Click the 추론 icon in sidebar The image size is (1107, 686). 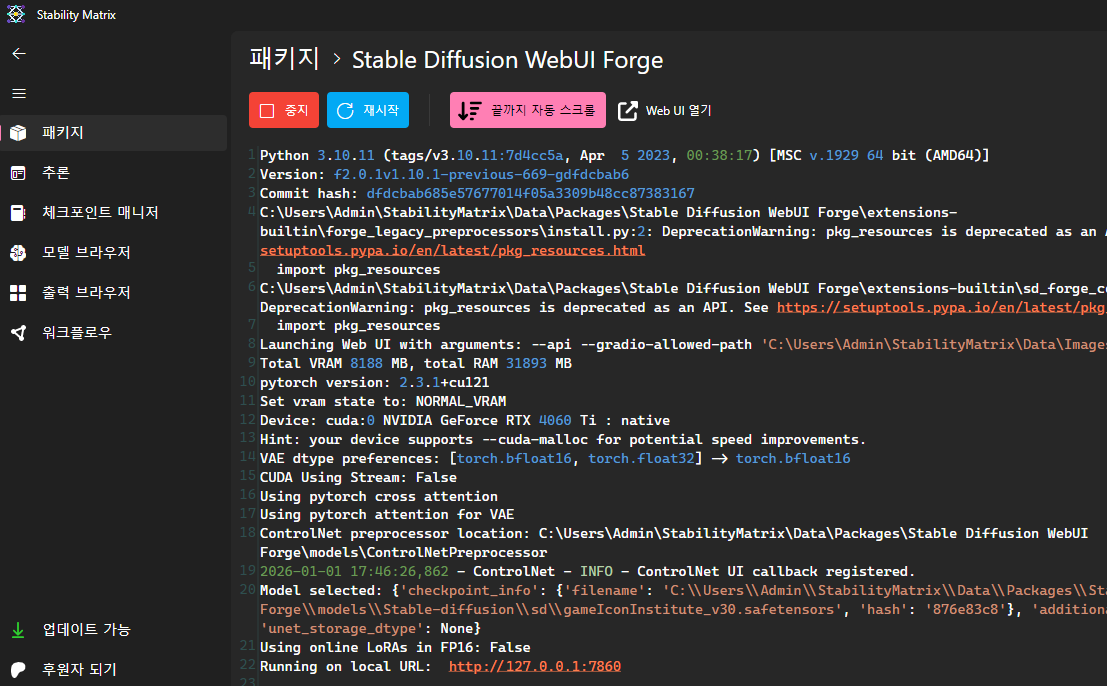coord(18,173)
